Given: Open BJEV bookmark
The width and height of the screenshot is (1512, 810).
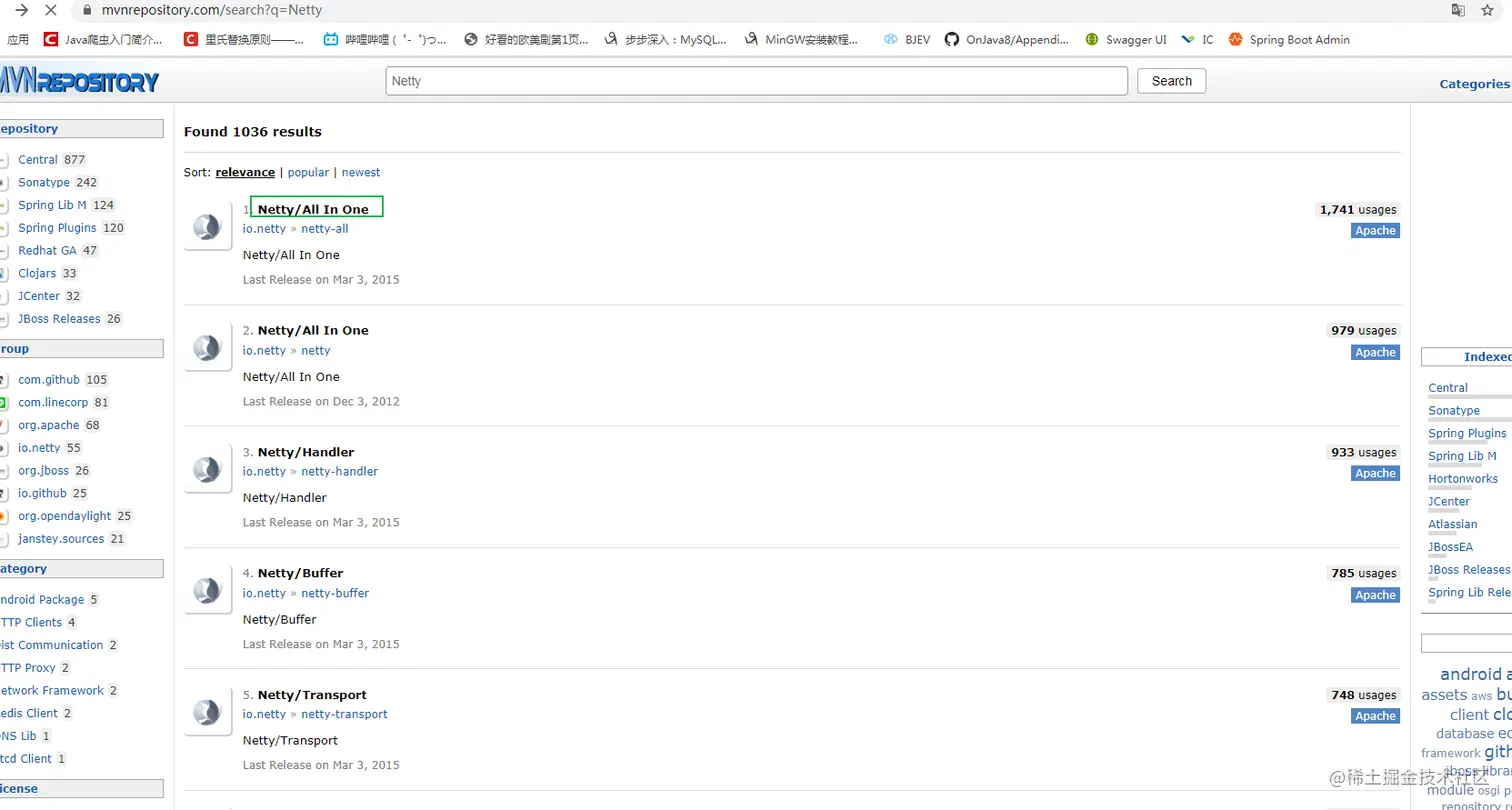Looking at the screenshot, I should click(907, 40).
